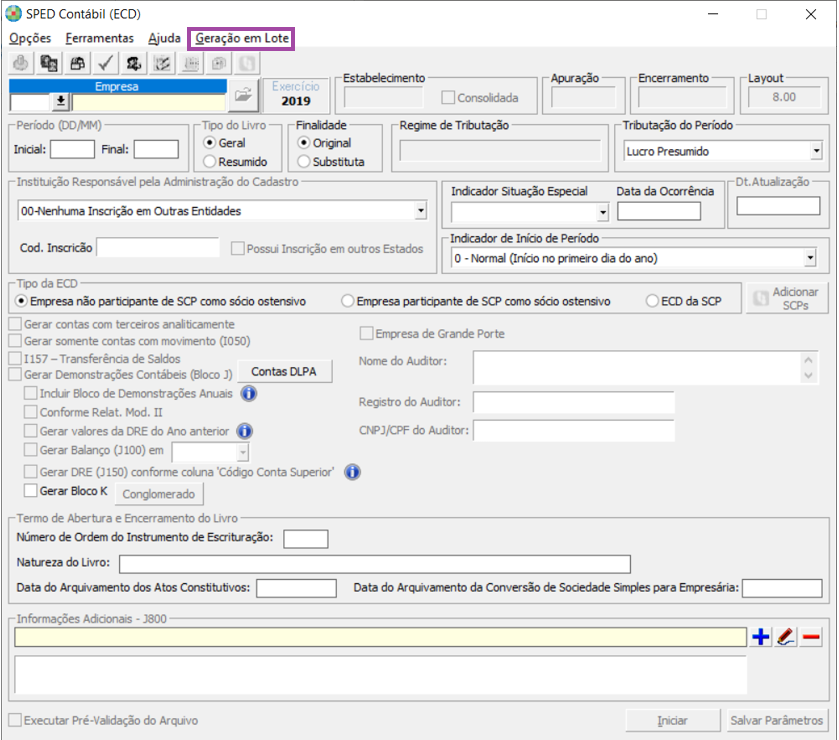Focus the Inicial period input field

click(72, 149)
